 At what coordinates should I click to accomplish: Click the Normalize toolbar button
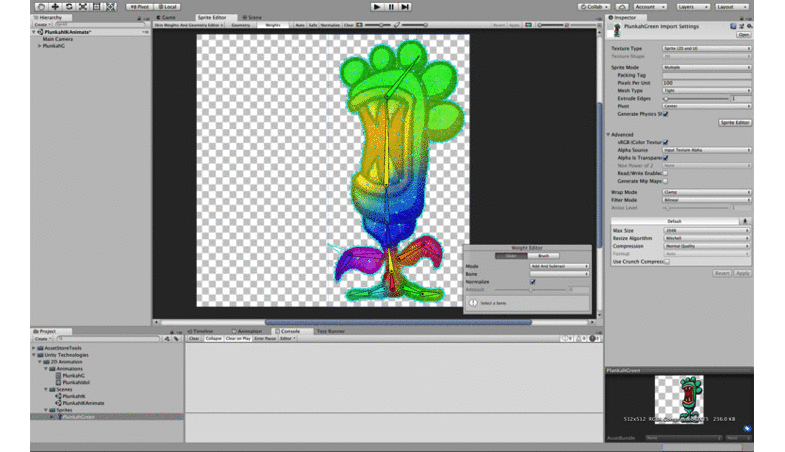(x=330, y=25)
